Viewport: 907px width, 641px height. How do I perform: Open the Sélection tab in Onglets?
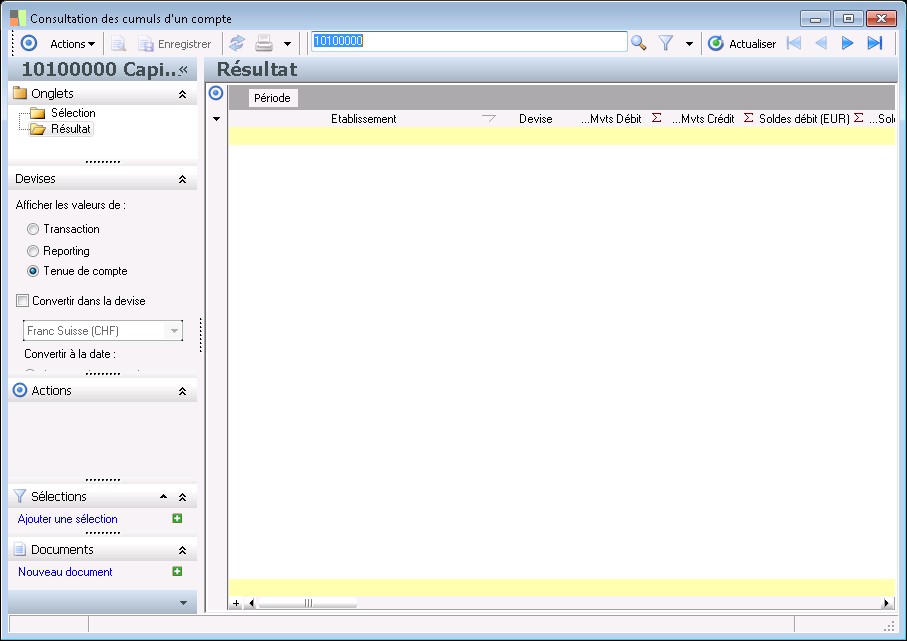pos(72,113)
